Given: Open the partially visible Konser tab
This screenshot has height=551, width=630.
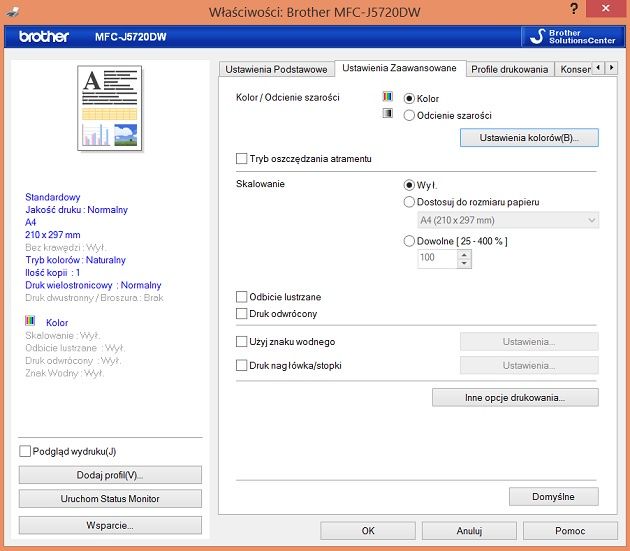Looking at the screenshot, I should pos(574,70).
